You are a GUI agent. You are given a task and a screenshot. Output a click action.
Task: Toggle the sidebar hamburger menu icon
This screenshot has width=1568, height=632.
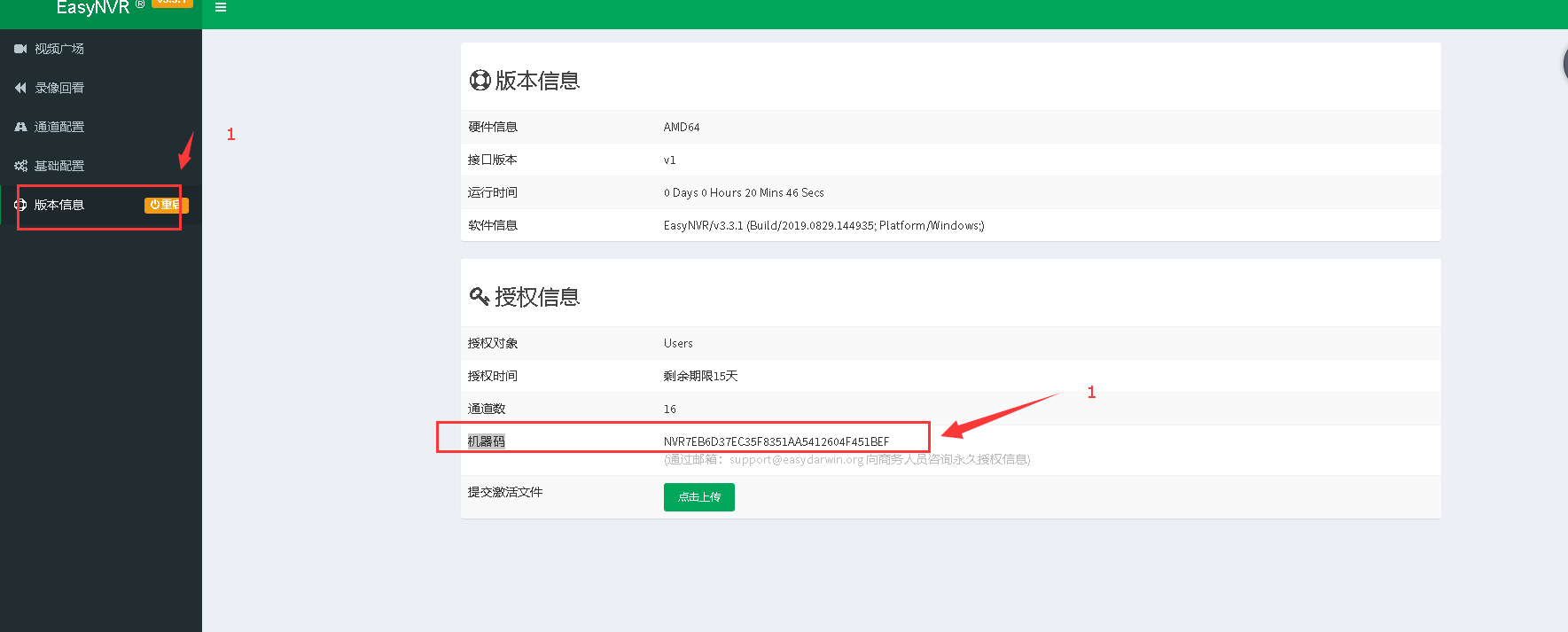pyautogui.click(x=221, y=7)
